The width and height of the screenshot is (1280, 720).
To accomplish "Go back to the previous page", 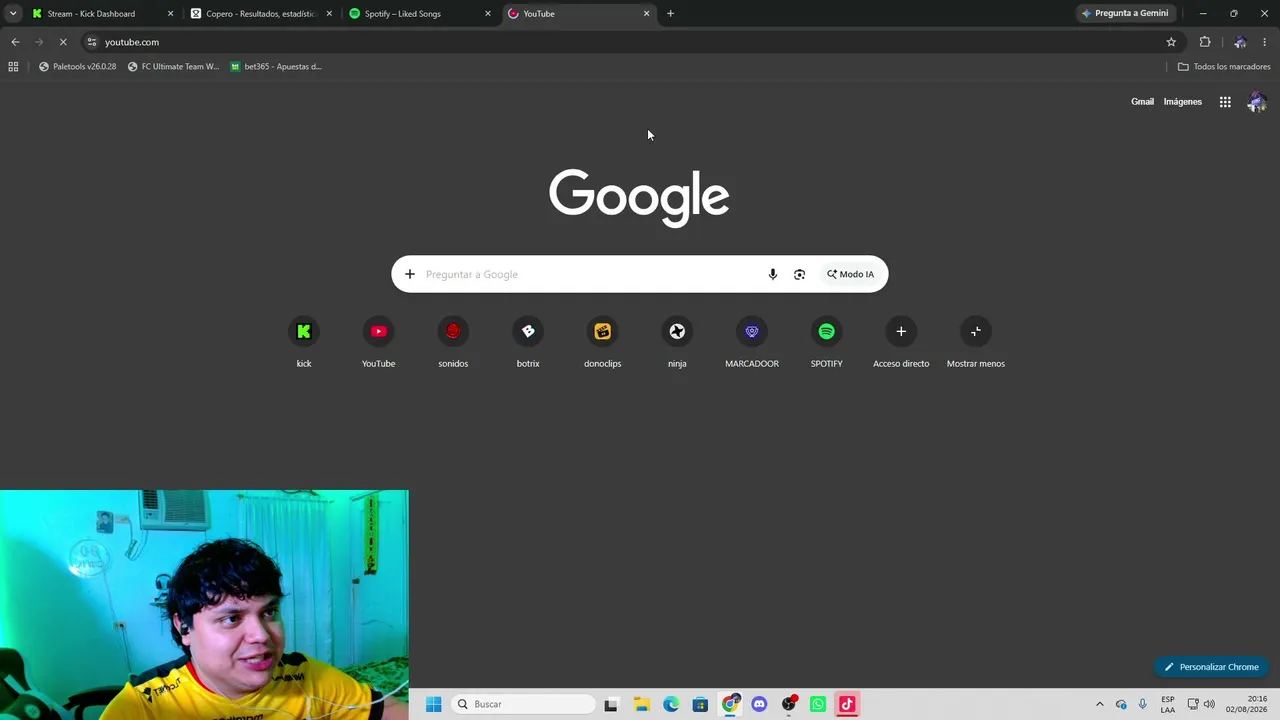I will pyautogui.click(x=15, y=42).
